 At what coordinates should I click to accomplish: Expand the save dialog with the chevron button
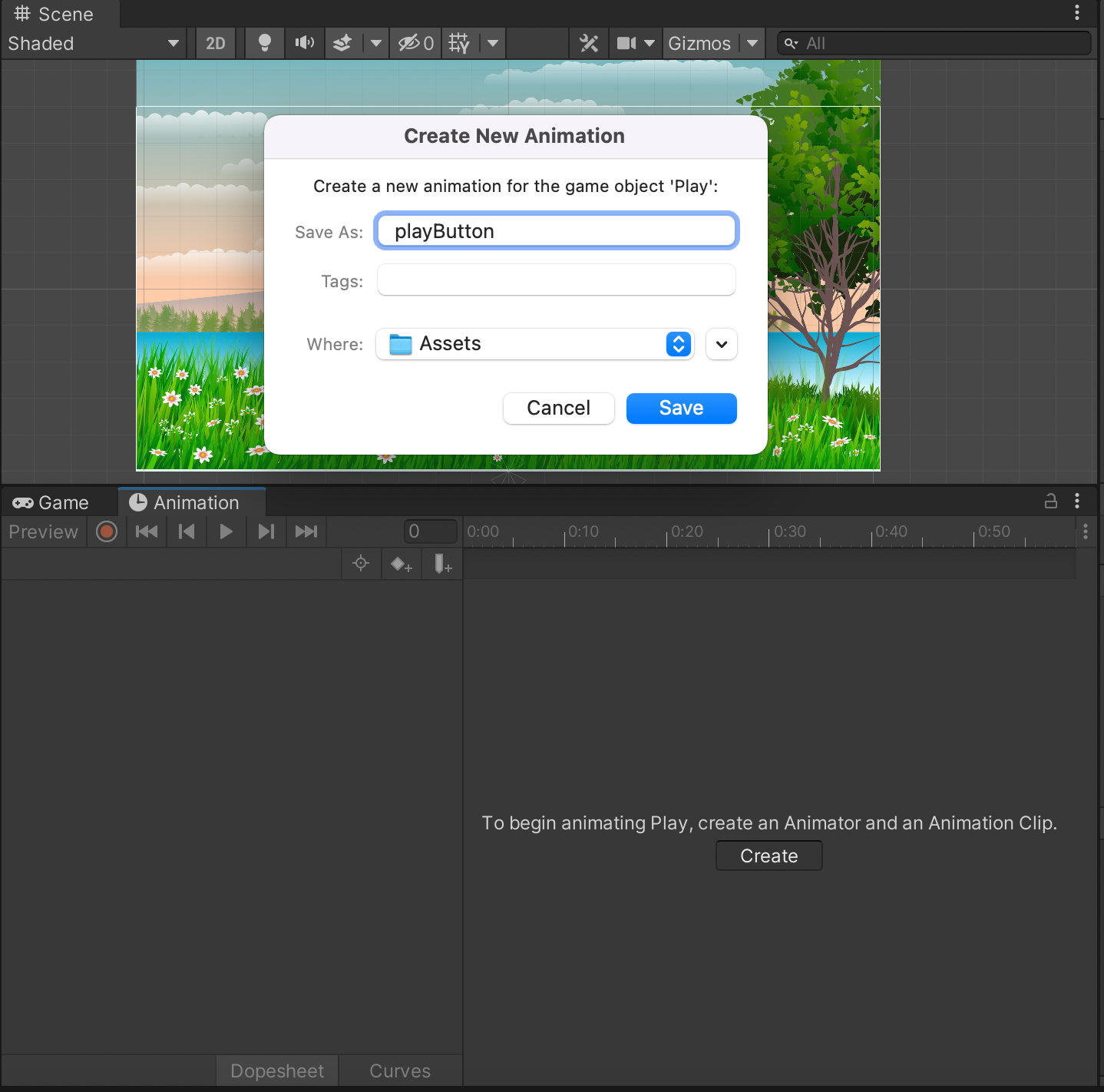[721, 344]
